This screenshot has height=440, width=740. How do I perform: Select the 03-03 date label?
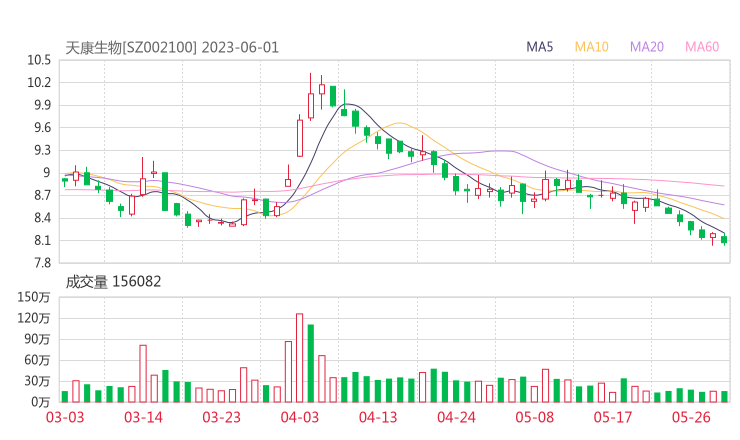pyautogui.click(x=65, y=417)
